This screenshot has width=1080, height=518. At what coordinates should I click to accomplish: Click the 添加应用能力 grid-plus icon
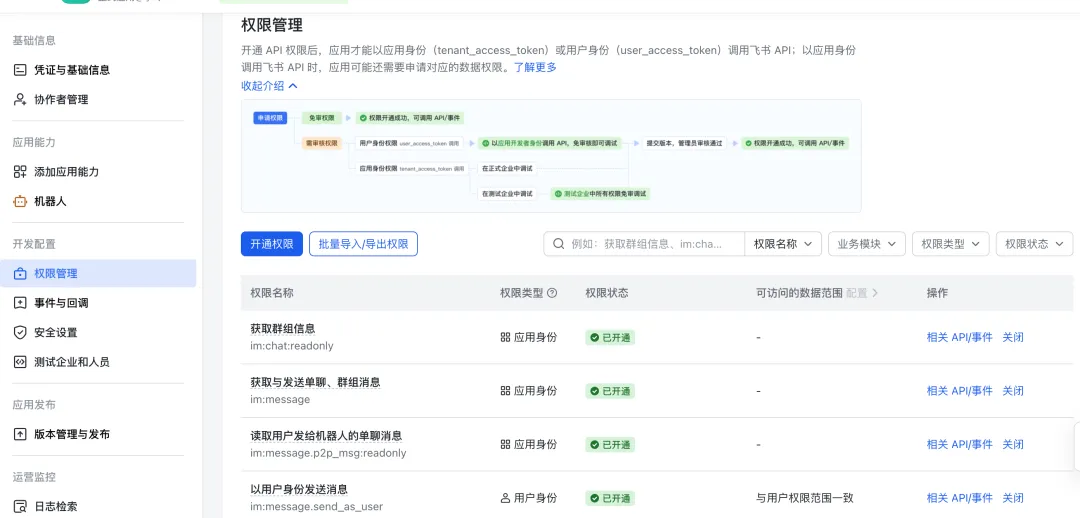click(x=20, y=172)
